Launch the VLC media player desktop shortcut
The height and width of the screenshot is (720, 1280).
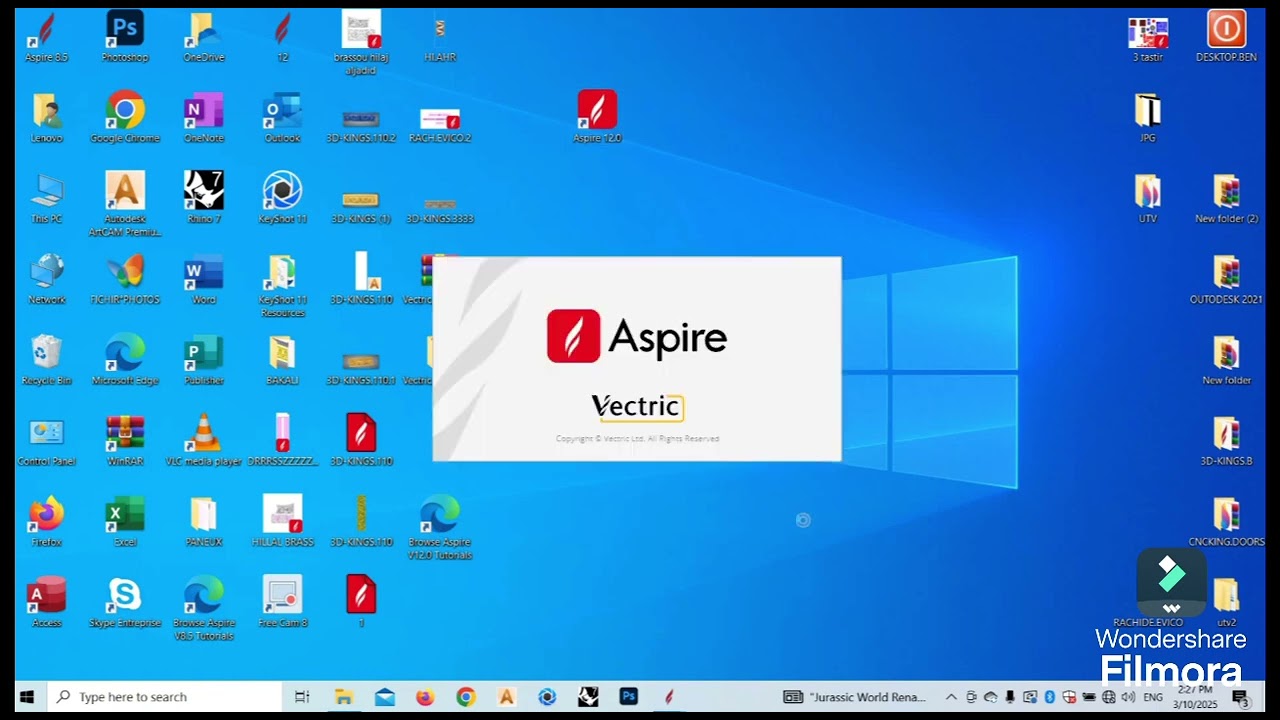pyautogui.click(x=204, y=442)
